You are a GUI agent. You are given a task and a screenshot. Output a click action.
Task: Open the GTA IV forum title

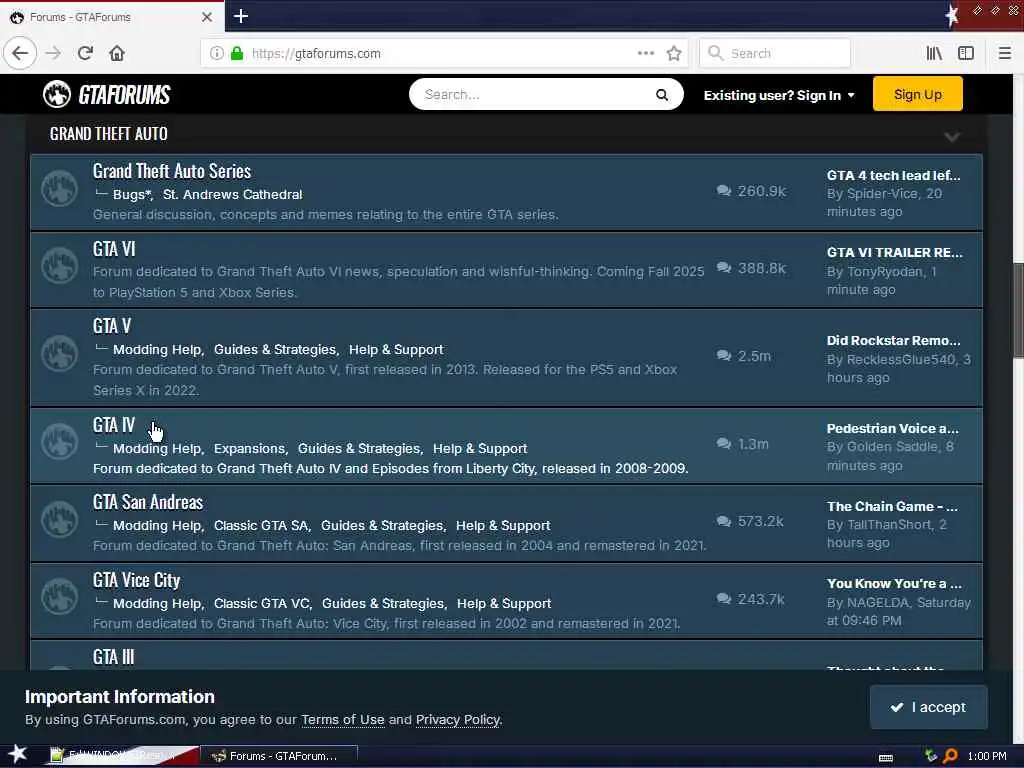[x=114, y=425]
